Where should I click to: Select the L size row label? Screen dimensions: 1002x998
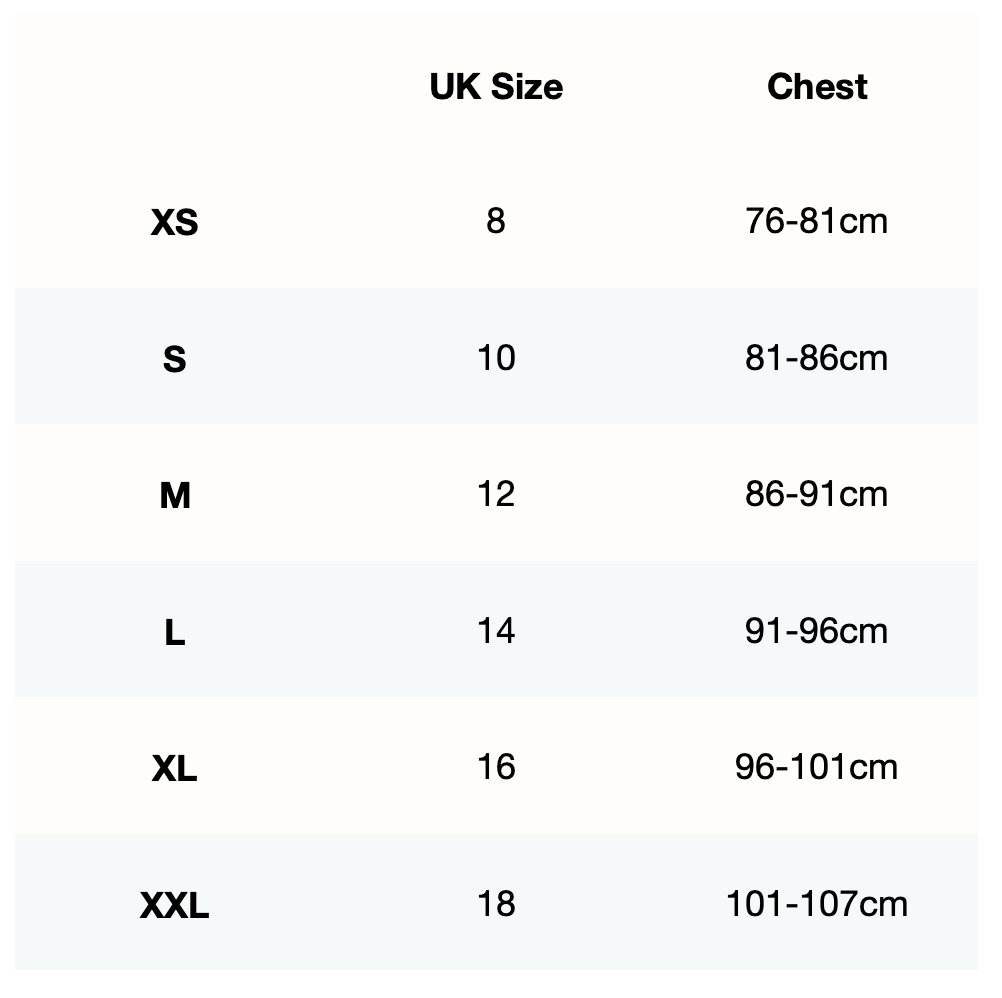coord(174,632)
